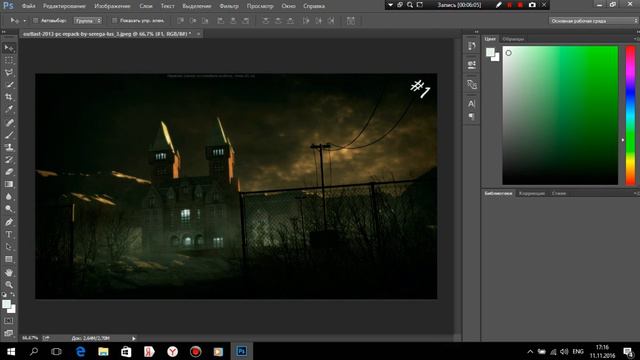Open the Character panel icon
Image resolution: width=640 pixels, height=360 pixels.
471,104
